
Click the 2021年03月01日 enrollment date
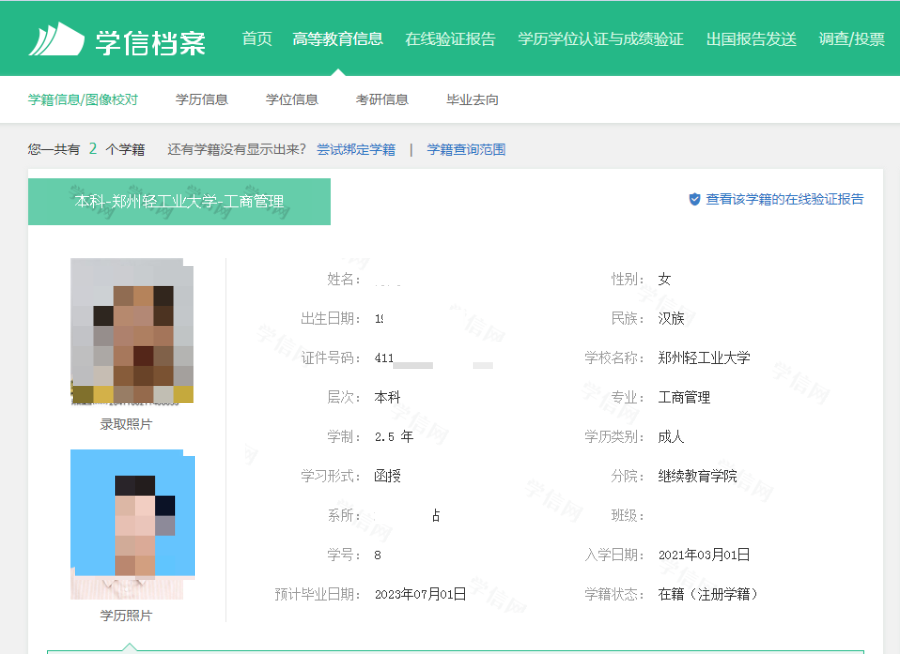[704, 555]
